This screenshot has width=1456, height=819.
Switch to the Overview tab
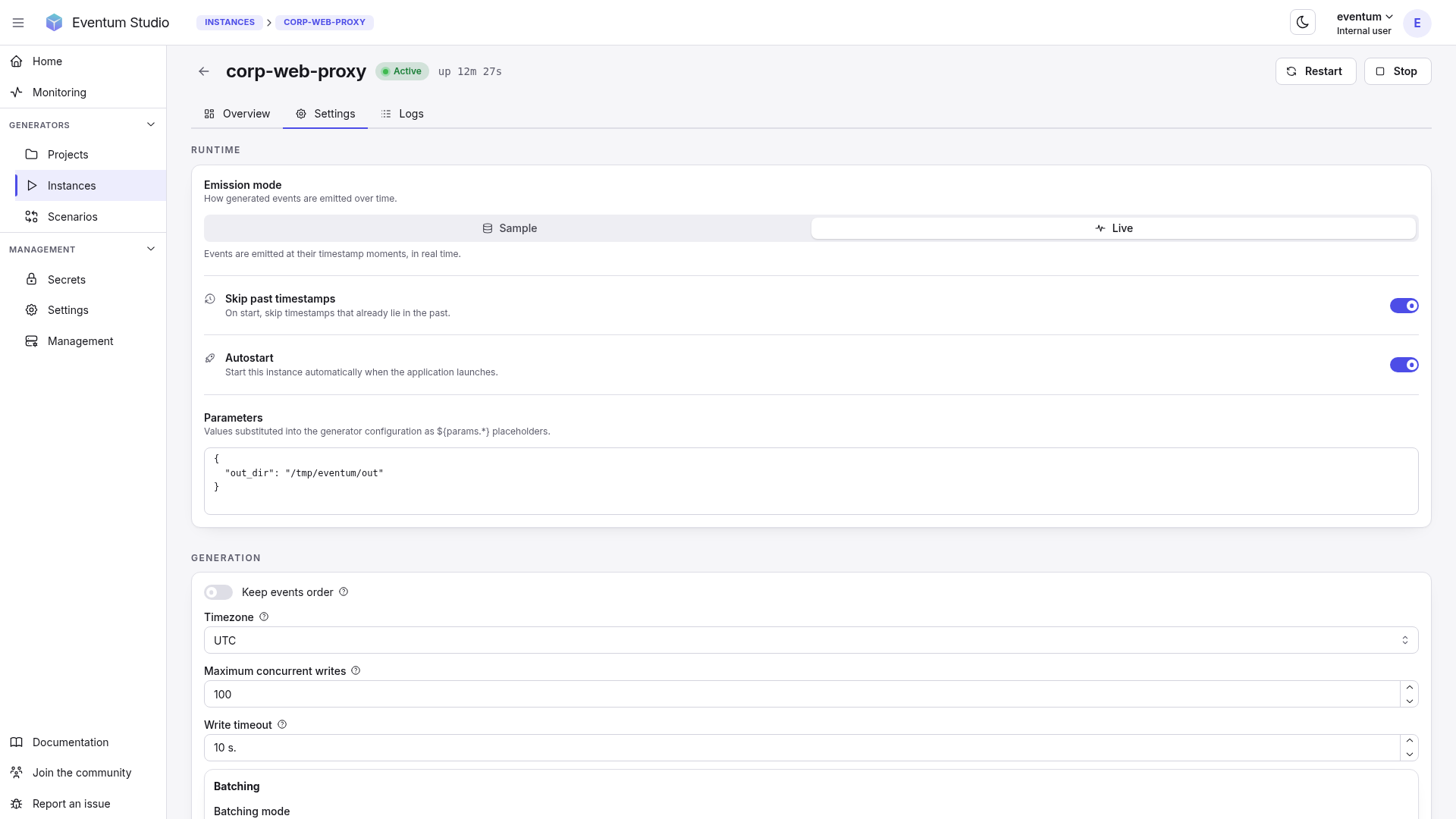point(237,114)
